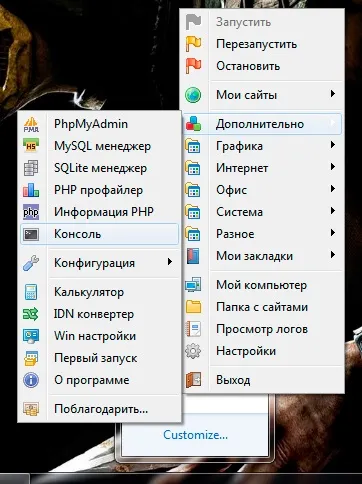The height and width of the screenshot is (484, 362).
Task: Select PHP профайлер entry
Action: point(100,190)
